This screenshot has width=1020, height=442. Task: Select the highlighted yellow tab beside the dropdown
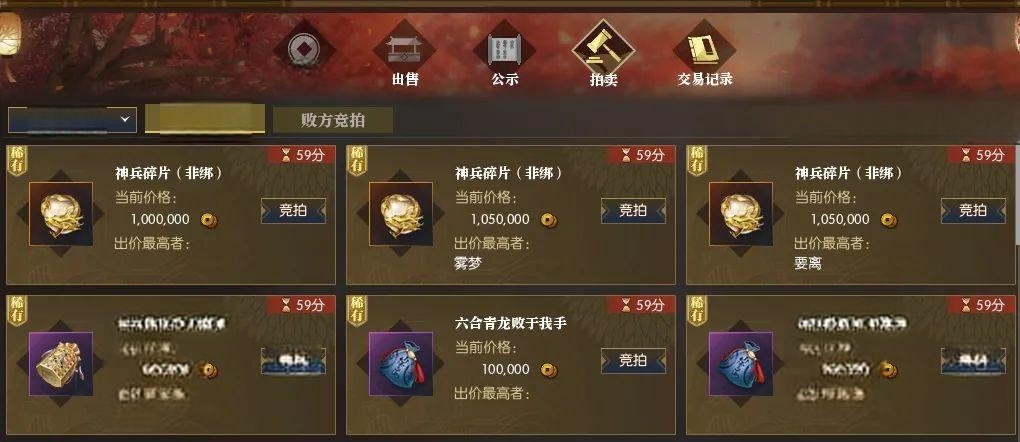pyautogui.click(x=205, y=119)
